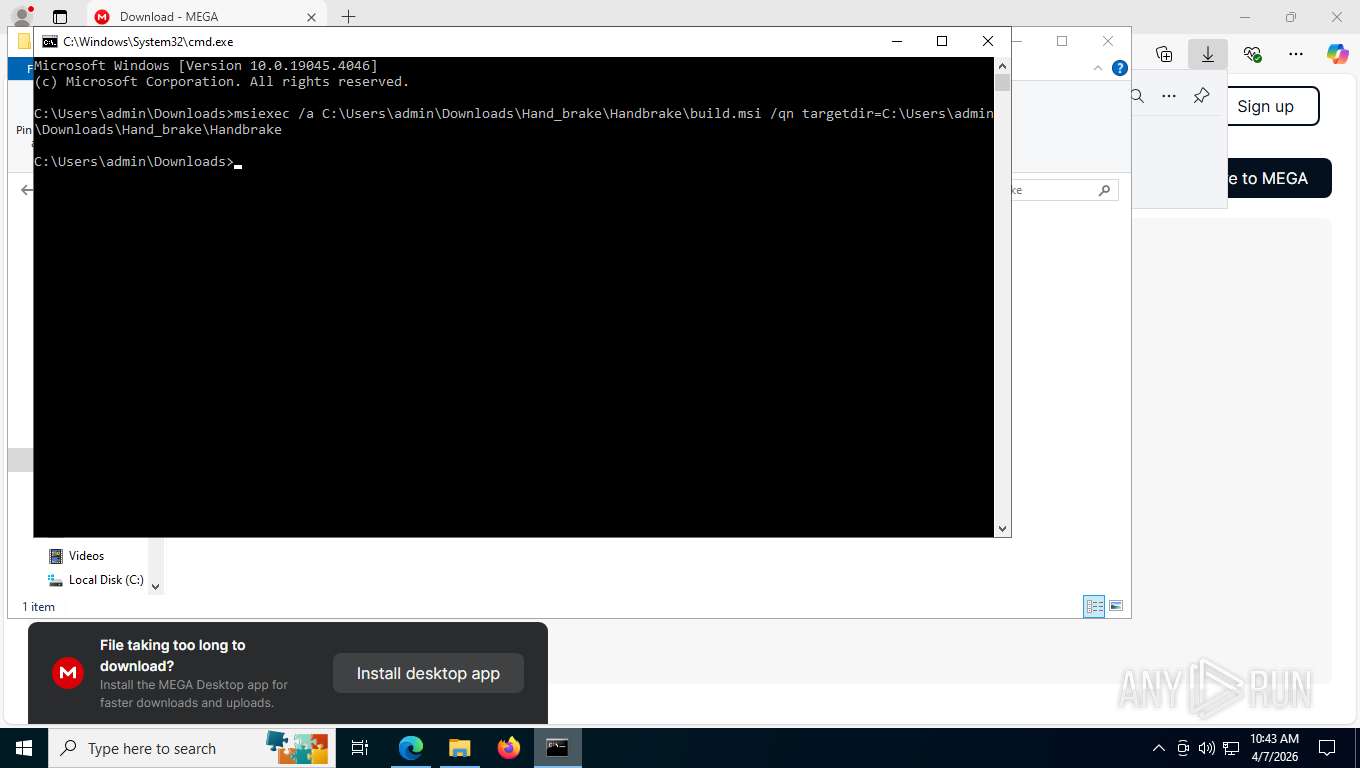Open Edge tab actions menu icon
The width and height of the screenshot is (1360, 768).
[60, 17]
